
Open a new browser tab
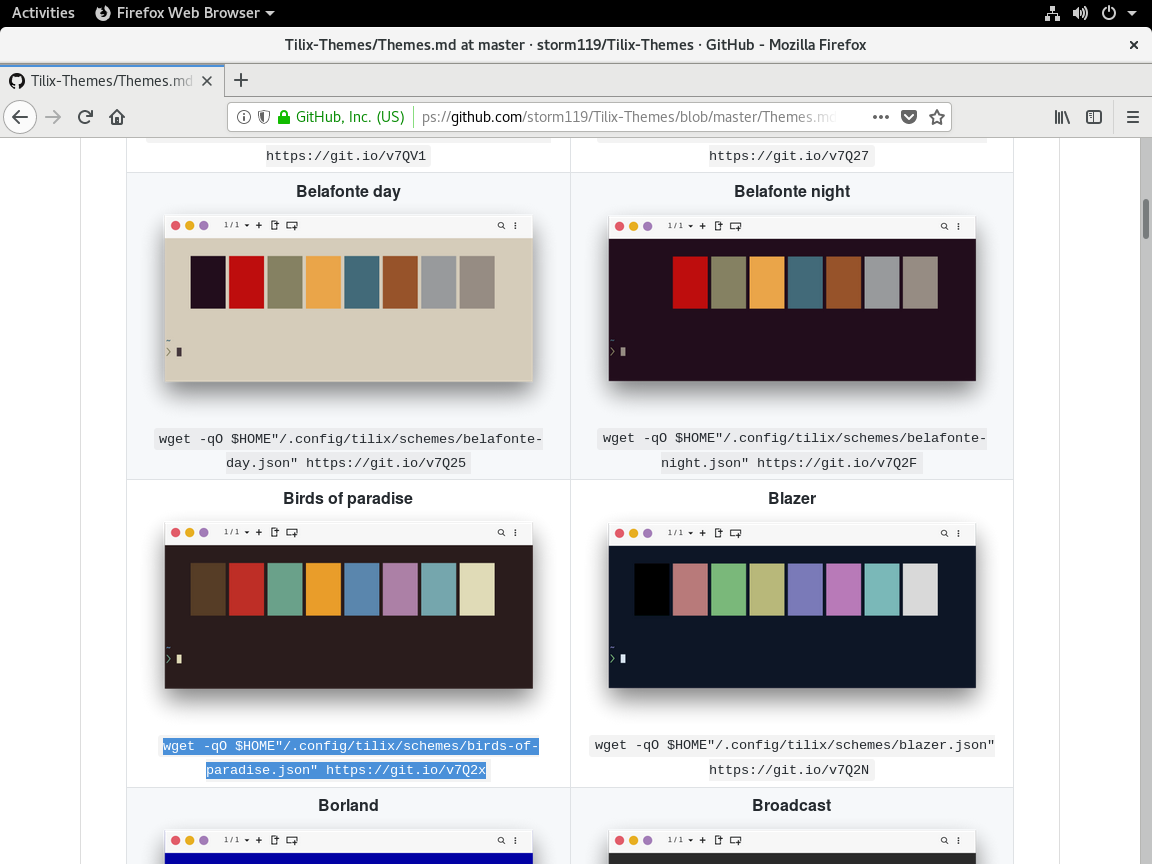(241, 81)
